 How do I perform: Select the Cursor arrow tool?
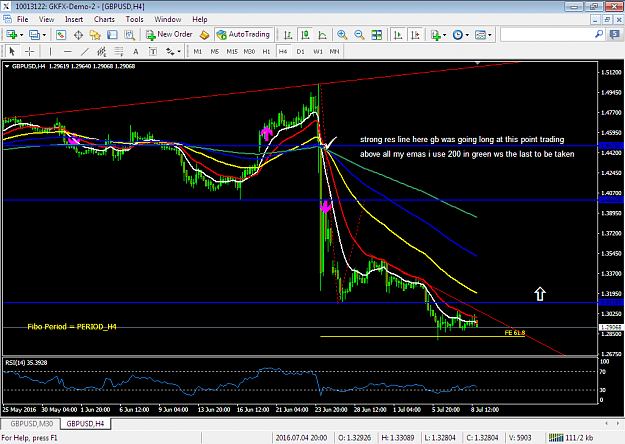tap(12, 51)
